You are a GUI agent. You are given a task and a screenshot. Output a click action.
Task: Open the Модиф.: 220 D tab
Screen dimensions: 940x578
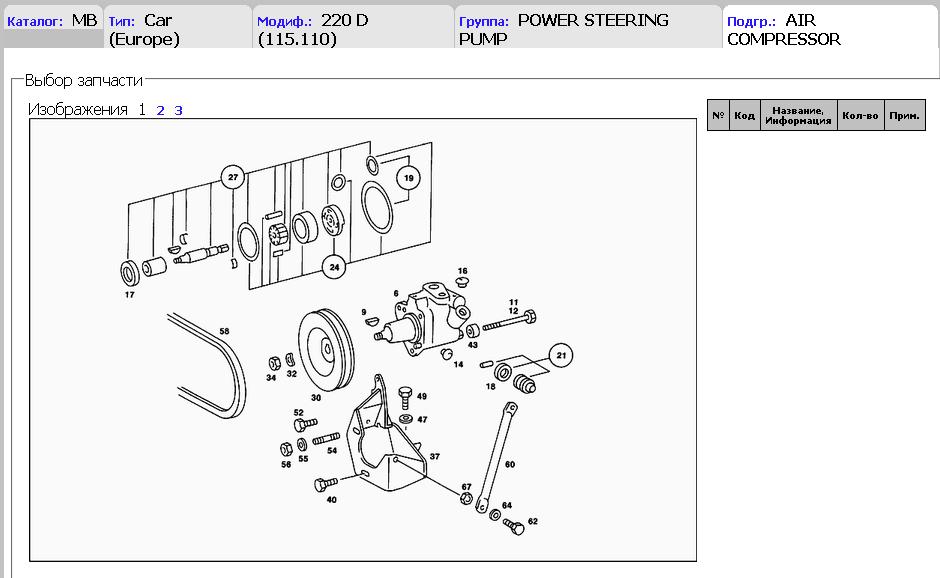coord(352,29)
